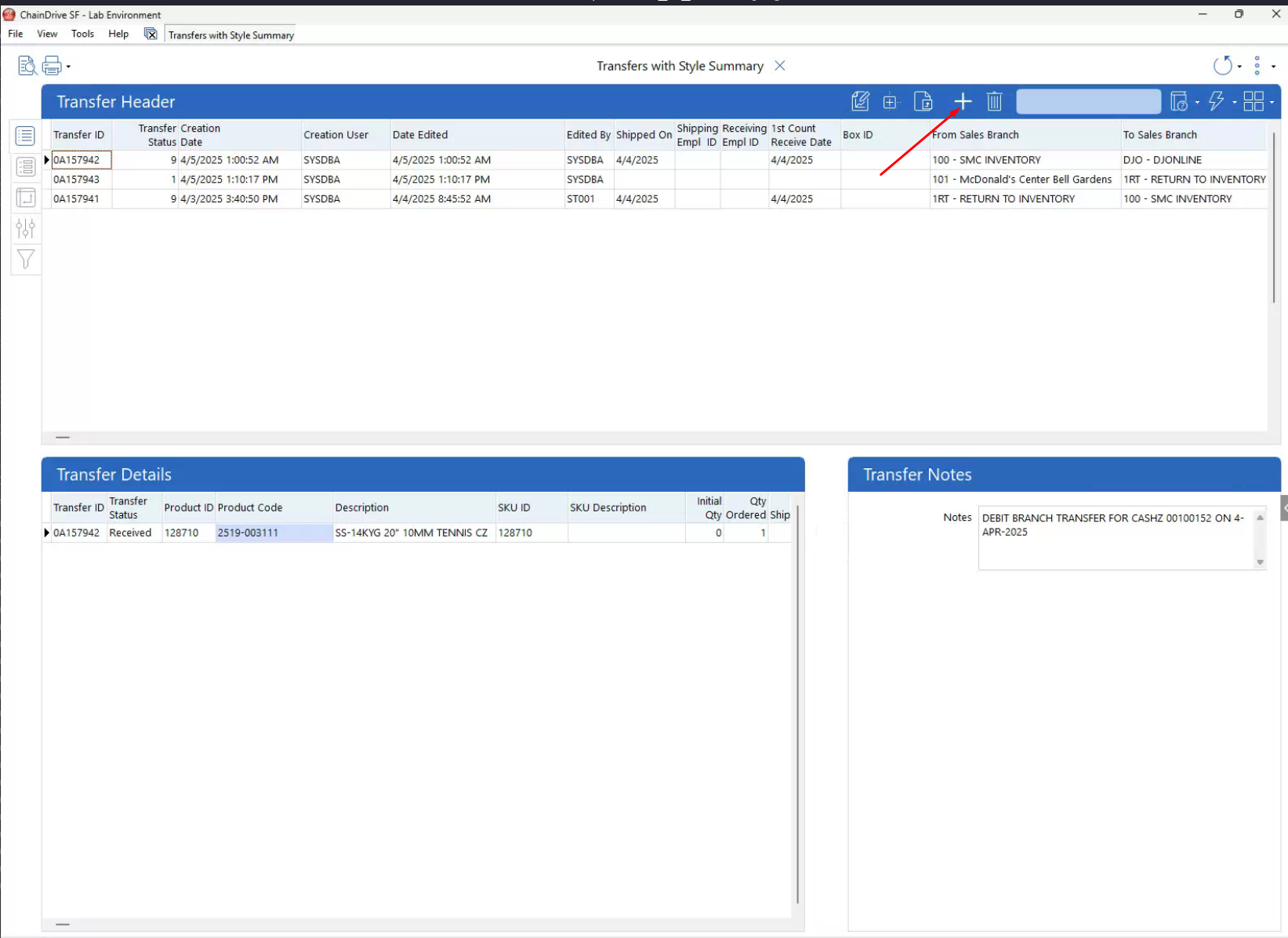The height and width of the screenshot is (938, 1288).
Task: Sort by To Sales Branch column header
Action: pyautogui.click(x=1194, y=135)
